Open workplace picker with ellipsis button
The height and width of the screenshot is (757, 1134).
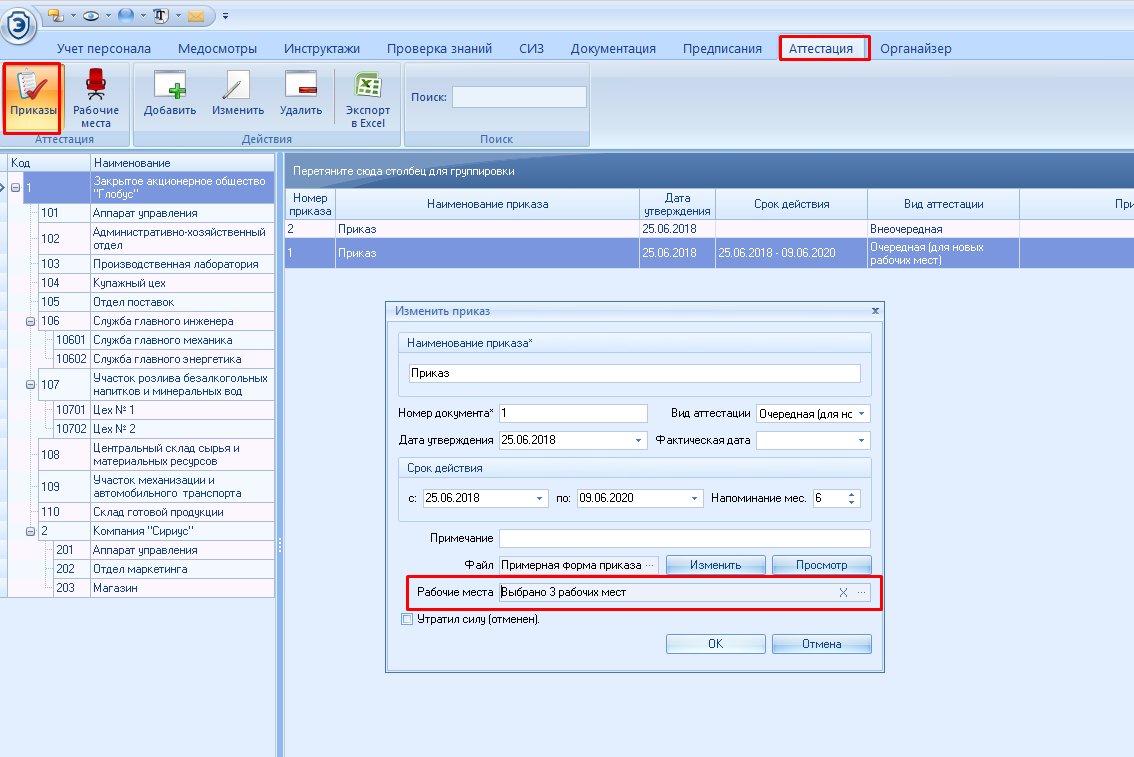coord(861,593)
